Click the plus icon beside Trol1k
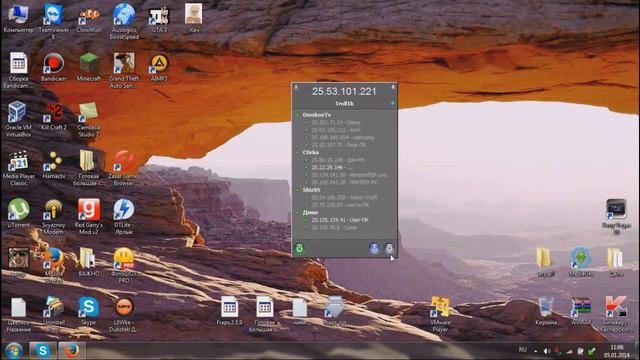 (392, 104)
